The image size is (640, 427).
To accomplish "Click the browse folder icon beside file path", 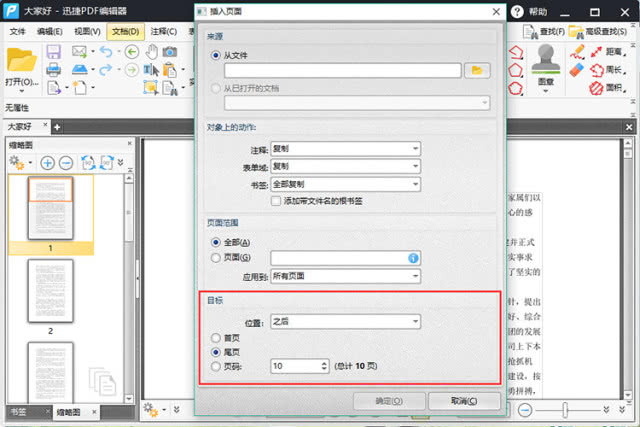I will point(477,71).
